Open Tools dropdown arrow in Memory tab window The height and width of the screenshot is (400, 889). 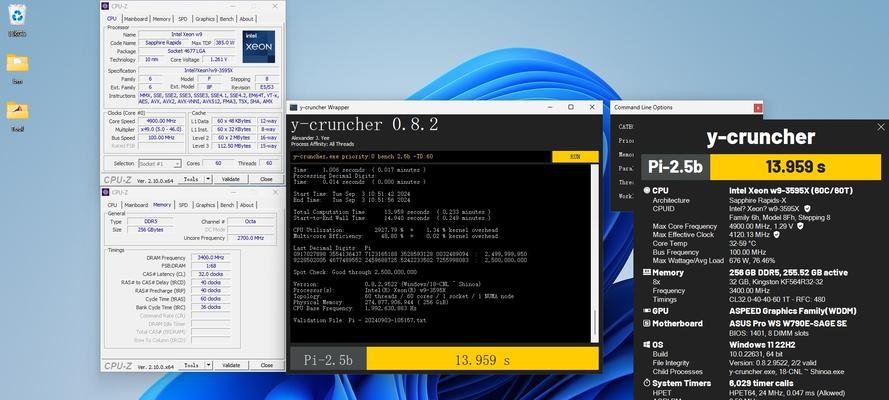coord(209,365)
